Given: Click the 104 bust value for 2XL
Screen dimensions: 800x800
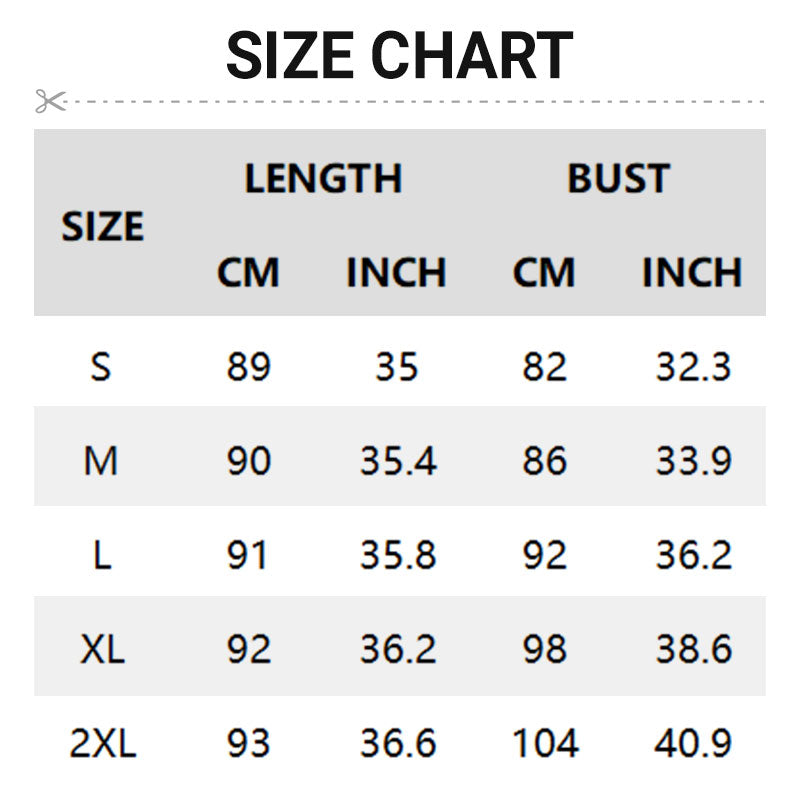Looking at the screenshot, I should pyautogui.click(x=544, y=744).
